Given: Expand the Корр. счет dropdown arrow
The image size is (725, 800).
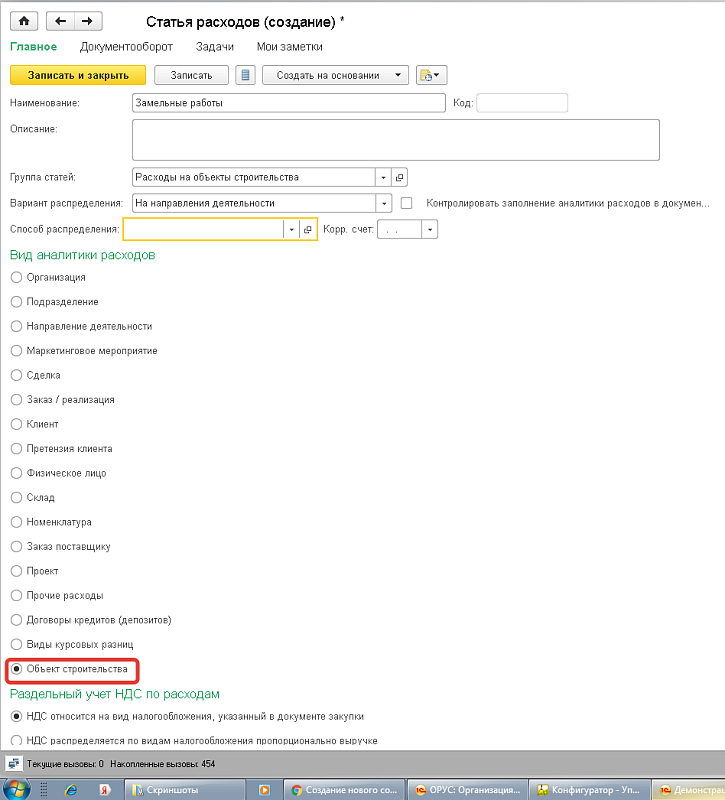Looking at the screenshot, I should click(x=430, y=230).
